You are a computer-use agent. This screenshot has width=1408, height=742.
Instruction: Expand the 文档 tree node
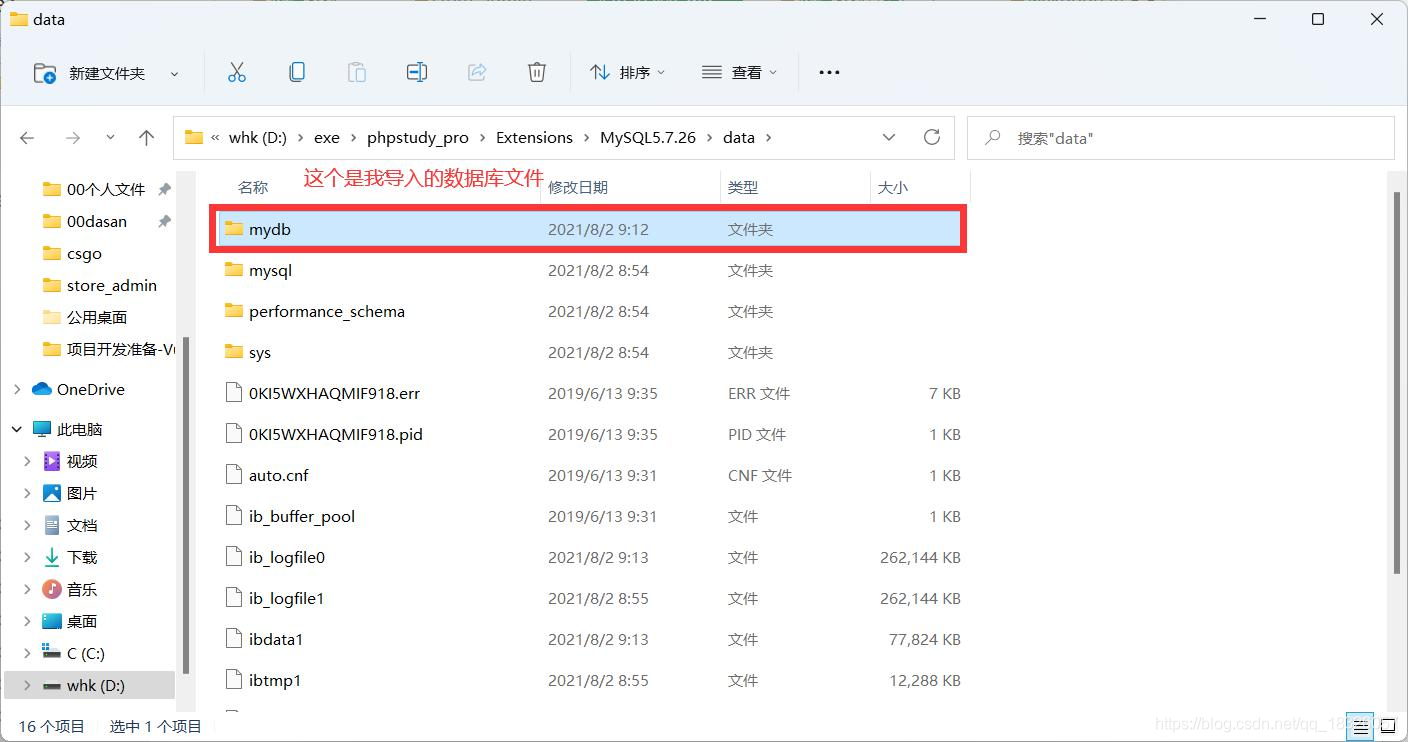coord(27,525)
